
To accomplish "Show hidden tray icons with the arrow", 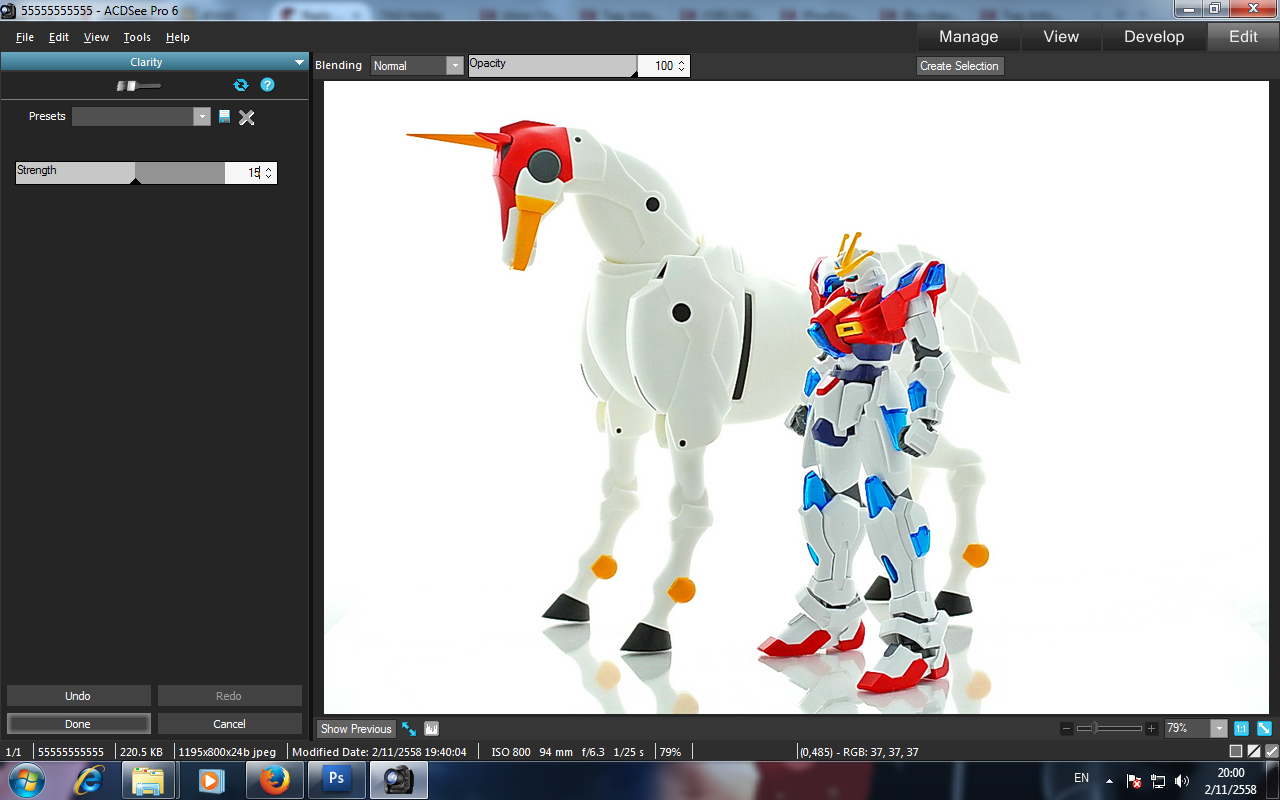I will pos(1108,781).
